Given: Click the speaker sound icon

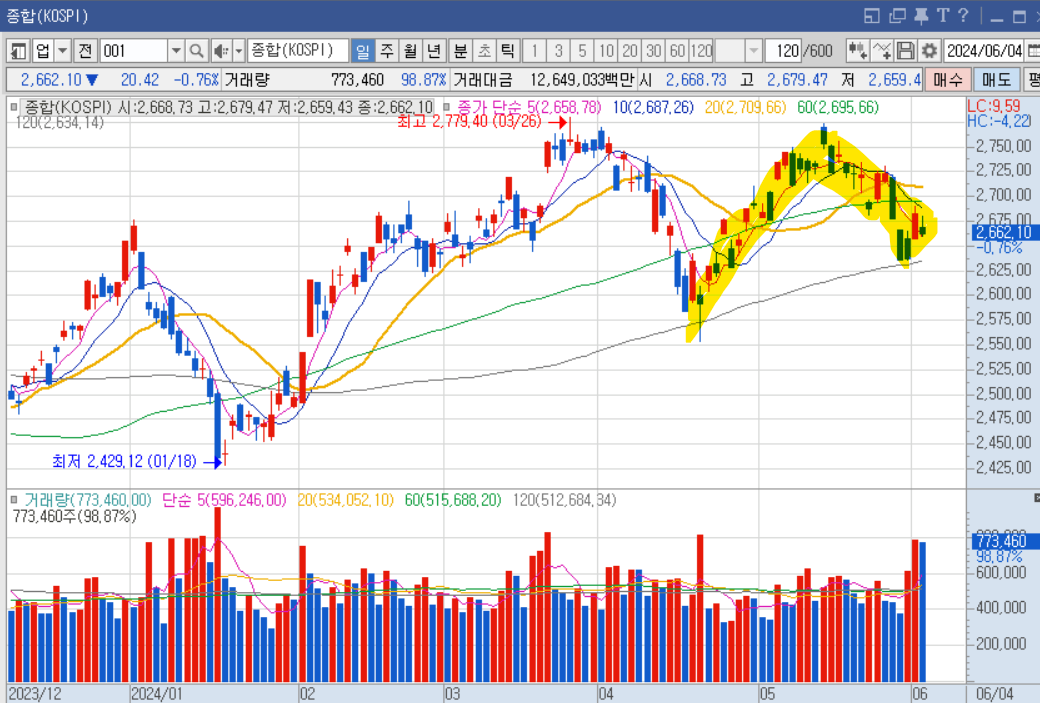Looking at the screenshot, I should pyautogui.click(x=221, y=50).
